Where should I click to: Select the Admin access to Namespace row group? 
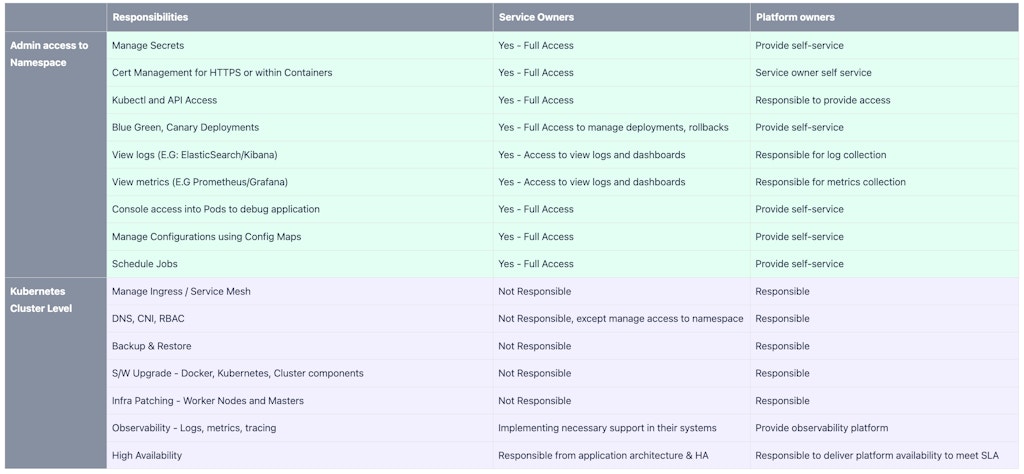click(49, 54)
